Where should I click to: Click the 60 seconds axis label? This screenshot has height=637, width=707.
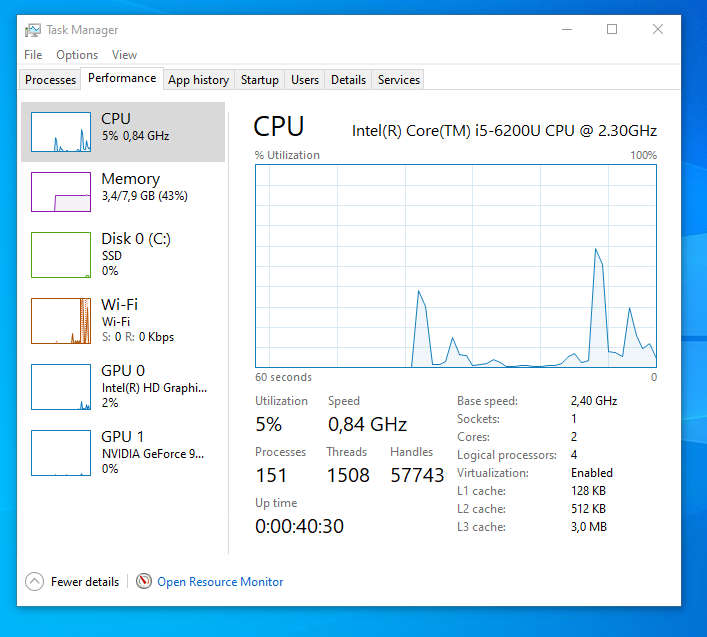pyautogui.click(x=283, y=377)
